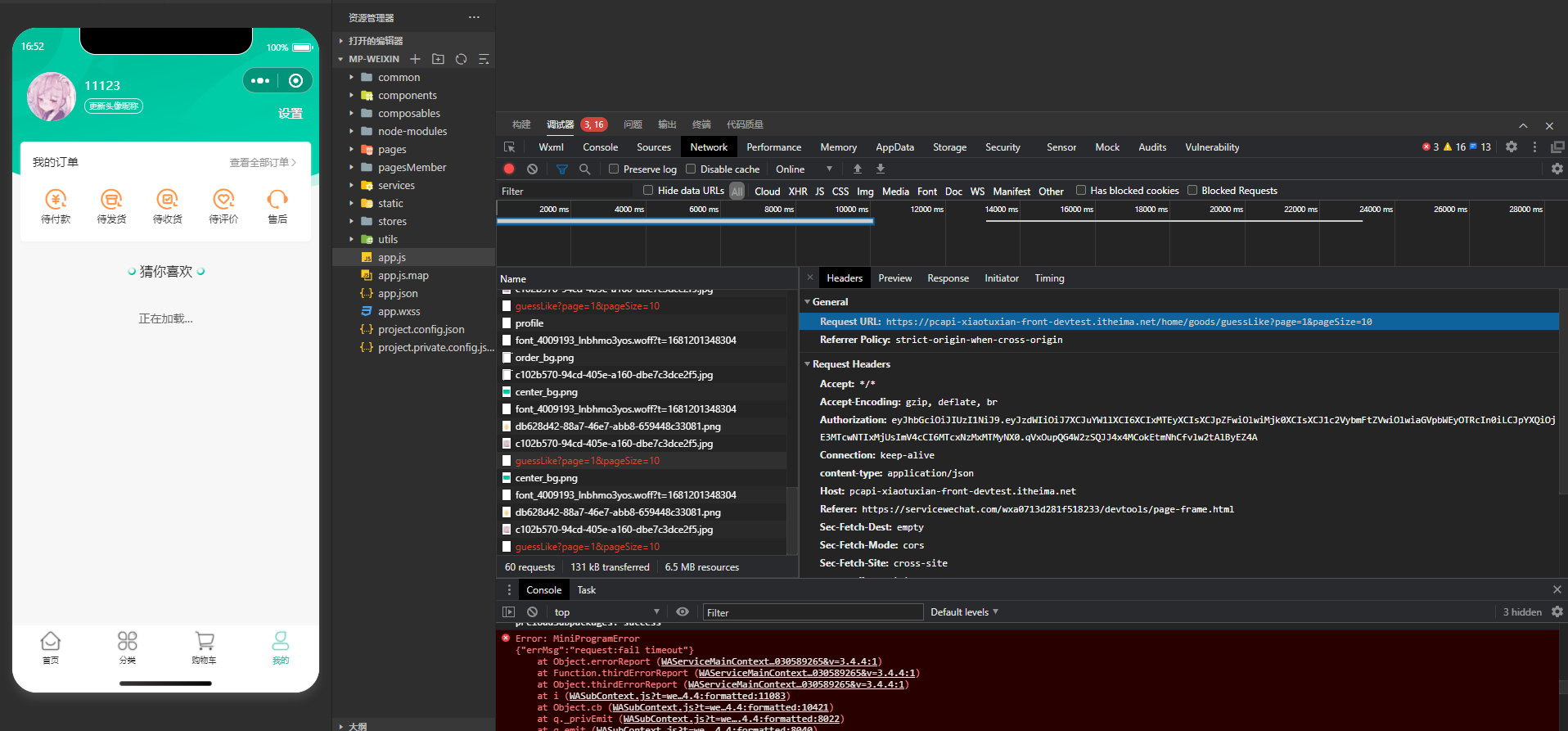
Task: Open the Performance tab
Action: tap(773, 147)
